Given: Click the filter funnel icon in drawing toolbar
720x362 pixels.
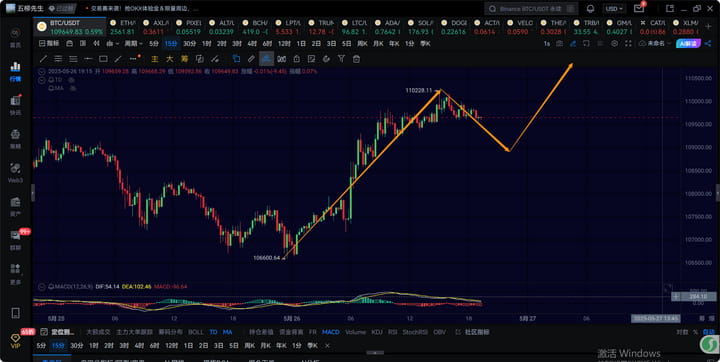Looking at the screenshot, I should pyautogui.click(x=341, y=59).
